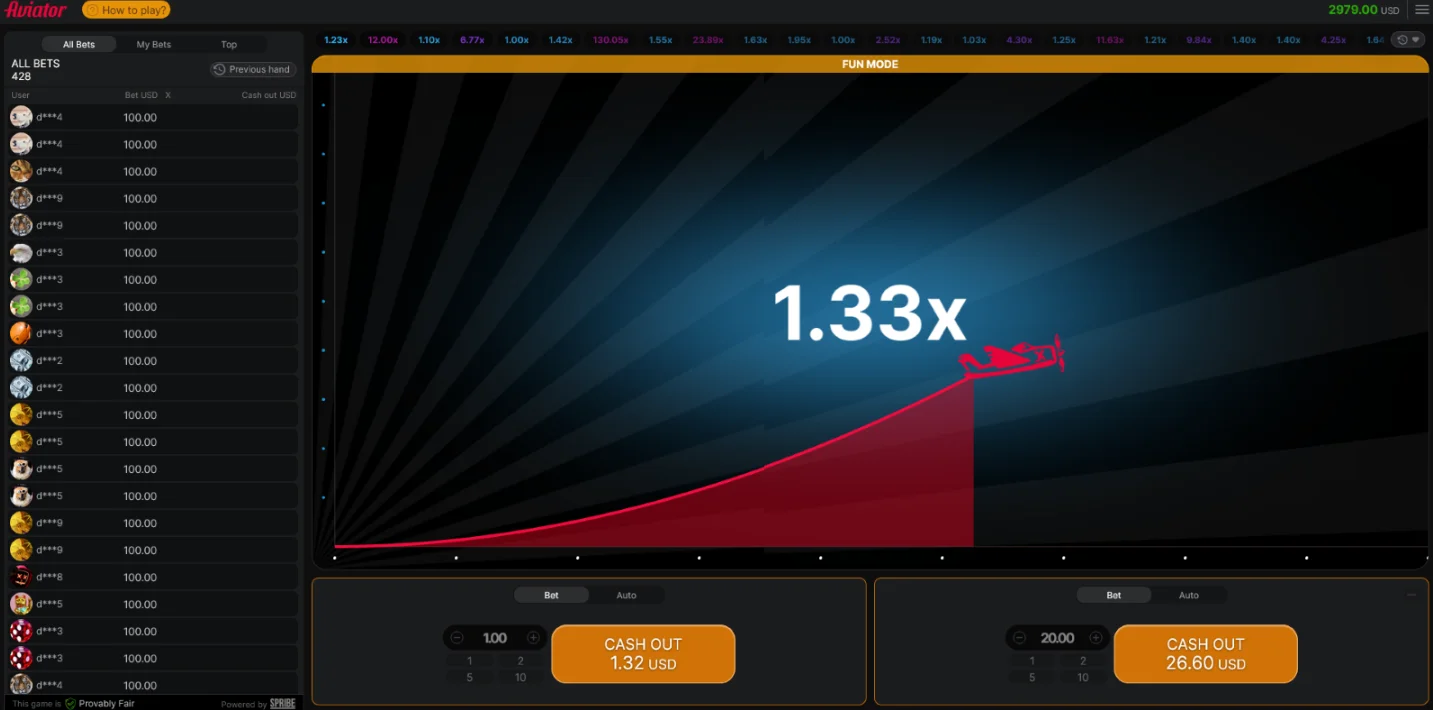Screen dimensions: 1433x710
Task: Decrease the 20.00 bet with minus icon
Action: click(x=1019, y=638)
